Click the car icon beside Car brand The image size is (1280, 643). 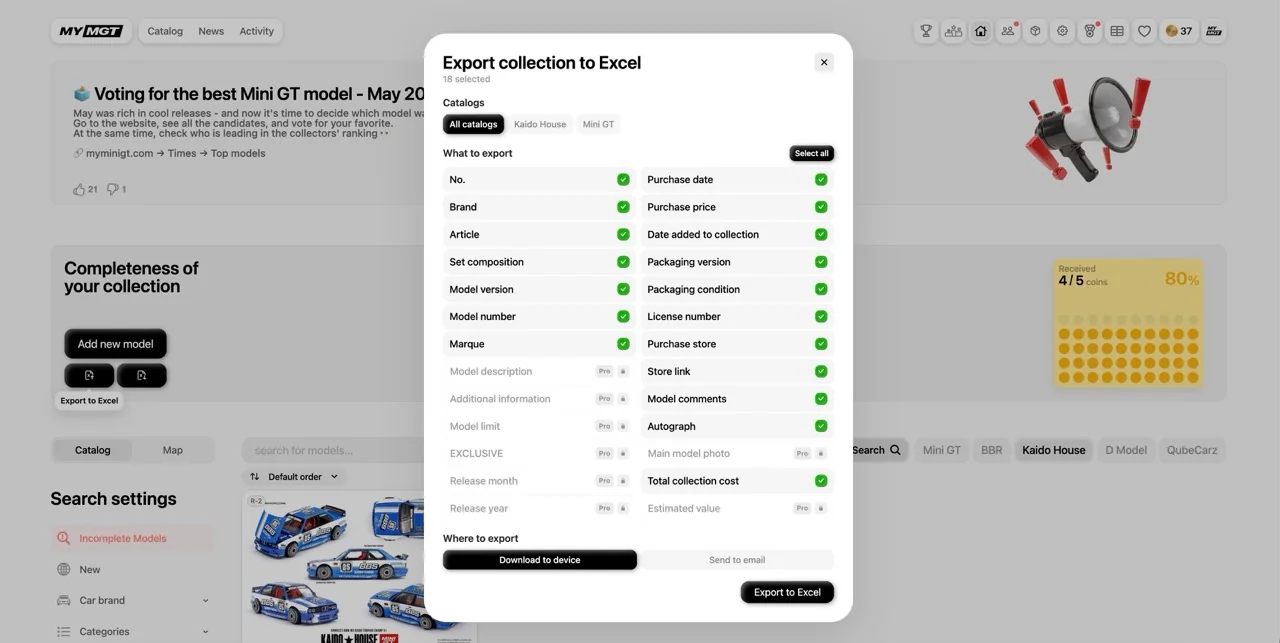coord(64,600)
